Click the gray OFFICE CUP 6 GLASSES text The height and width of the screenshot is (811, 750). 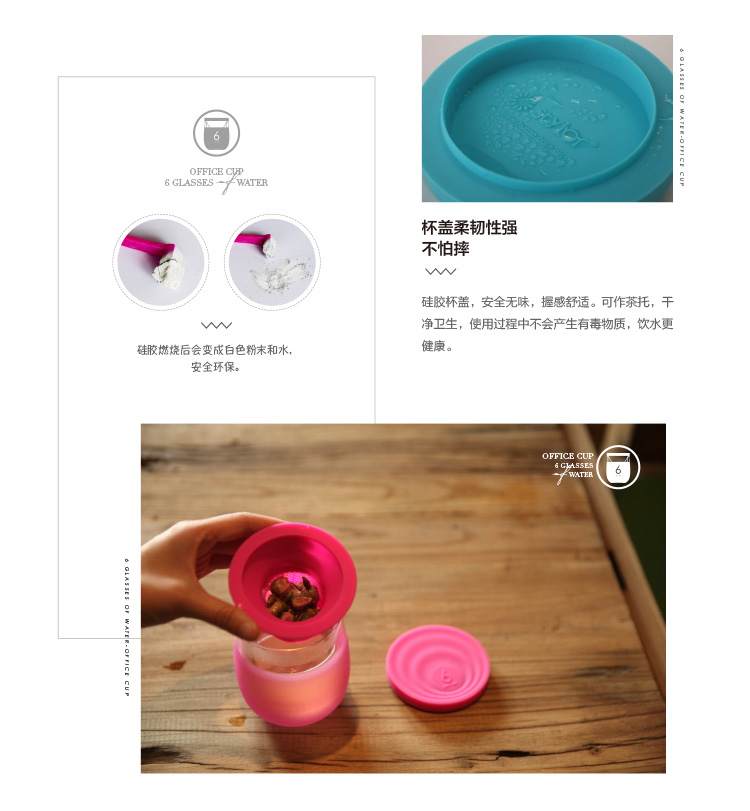pos(216,177)
